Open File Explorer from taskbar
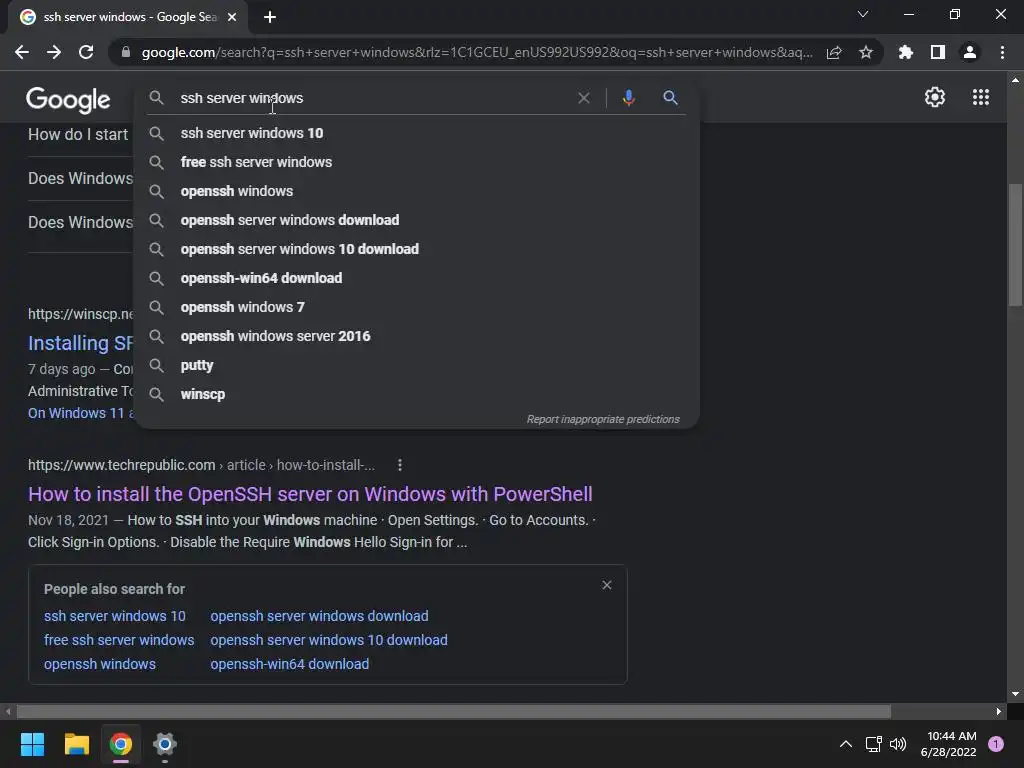 point(76,744)
